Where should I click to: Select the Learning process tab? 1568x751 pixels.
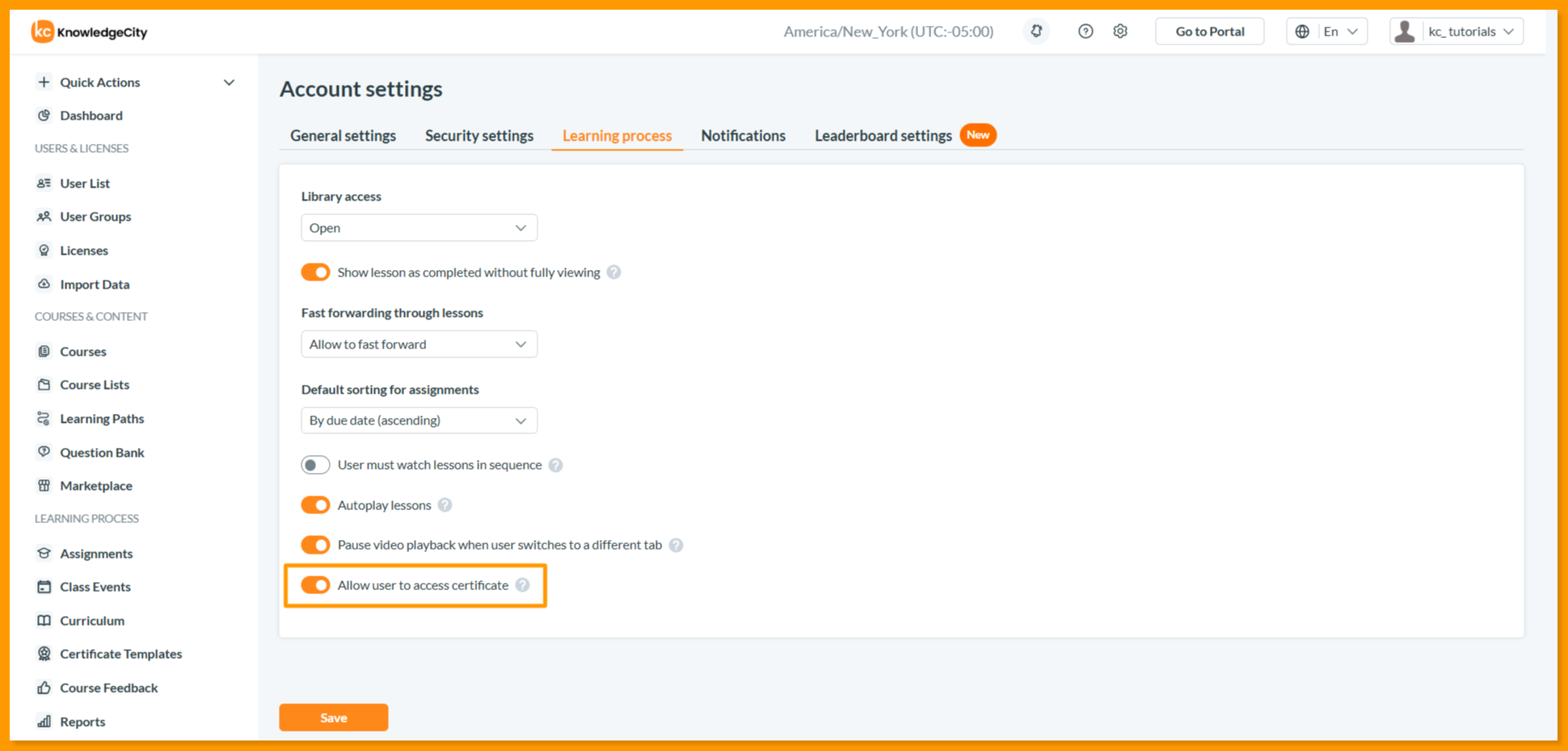click(x=617, y=136)
